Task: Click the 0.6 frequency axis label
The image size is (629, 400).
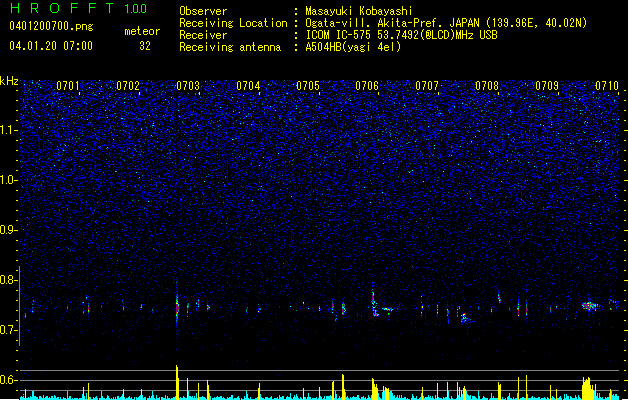Action: tap(9, 380)
